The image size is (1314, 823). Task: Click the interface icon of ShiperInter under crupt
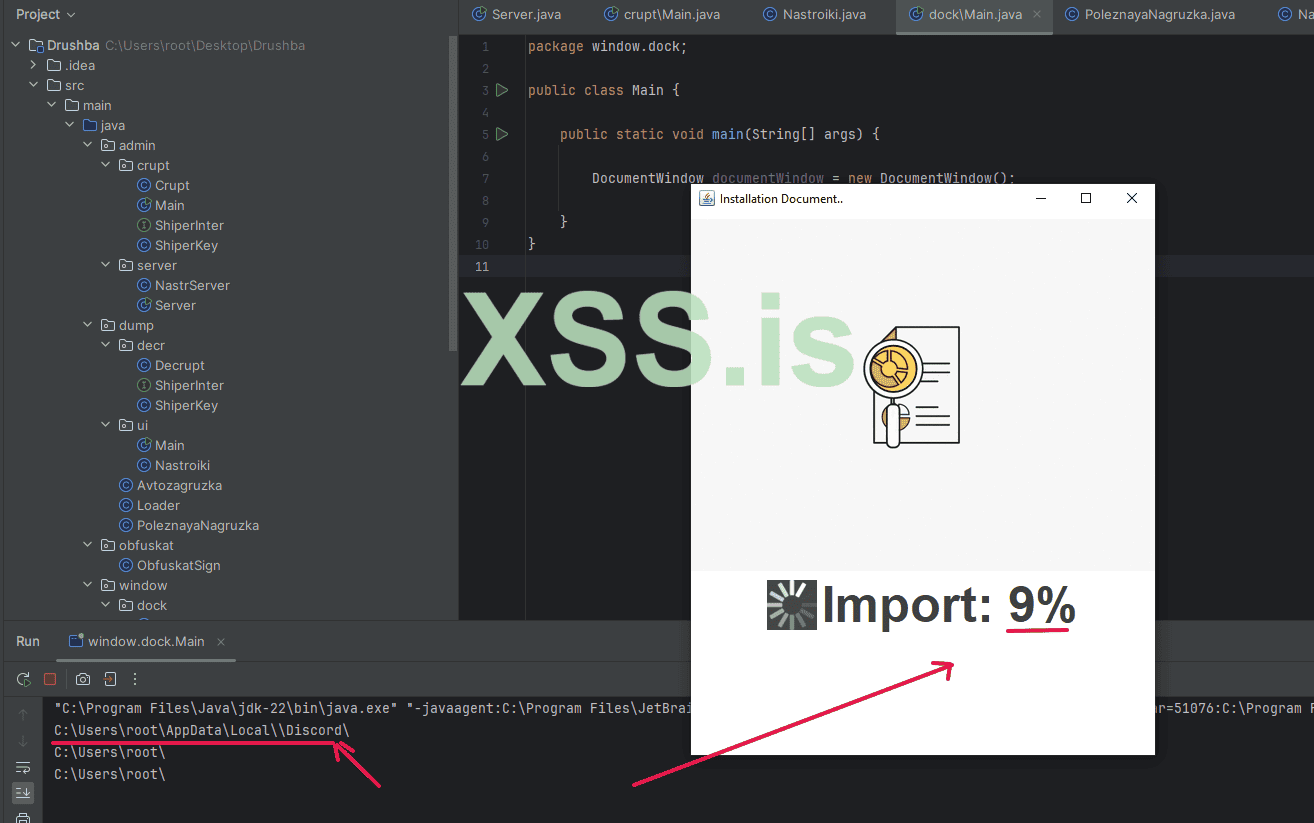144,225
